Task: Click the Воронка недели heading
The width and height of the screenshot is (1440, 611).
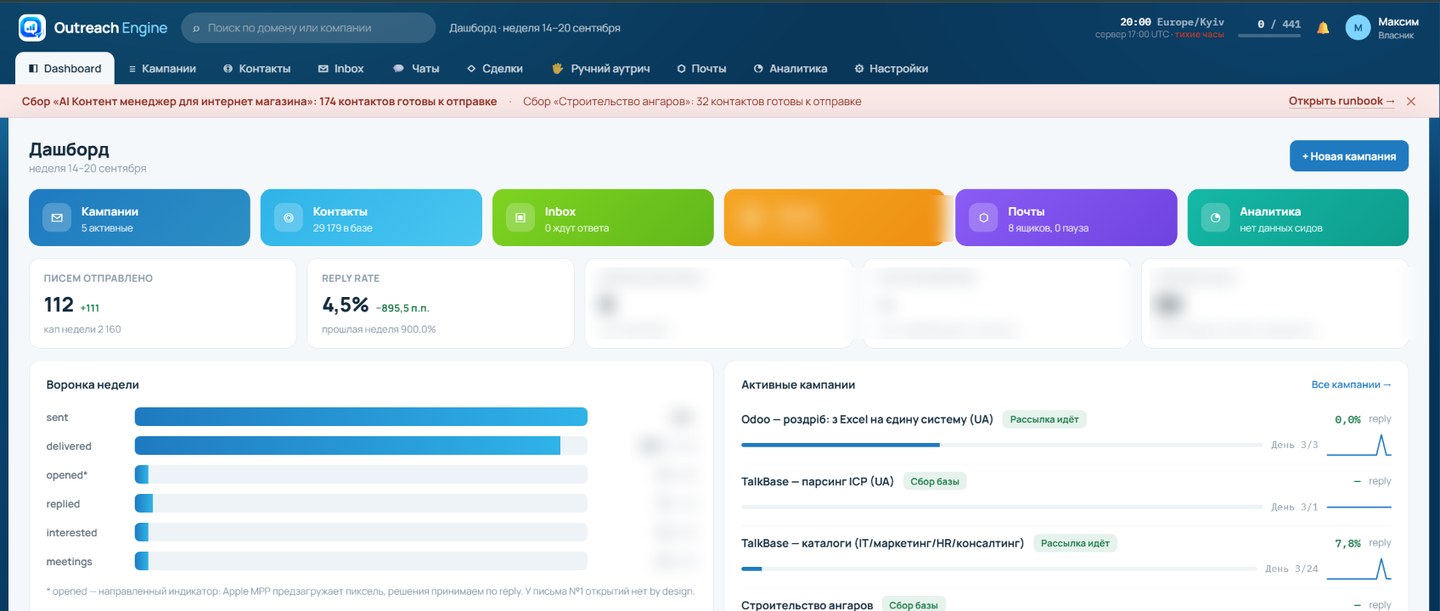Action: 92,384
